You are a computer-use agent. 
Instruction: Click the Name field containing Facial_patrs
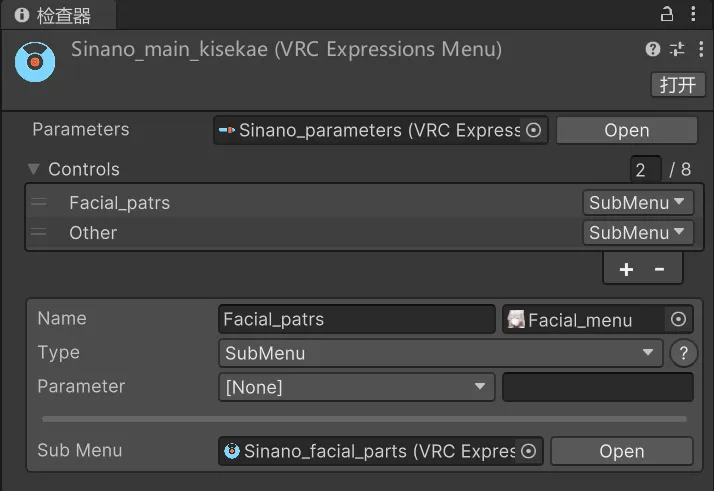[357, 319]
